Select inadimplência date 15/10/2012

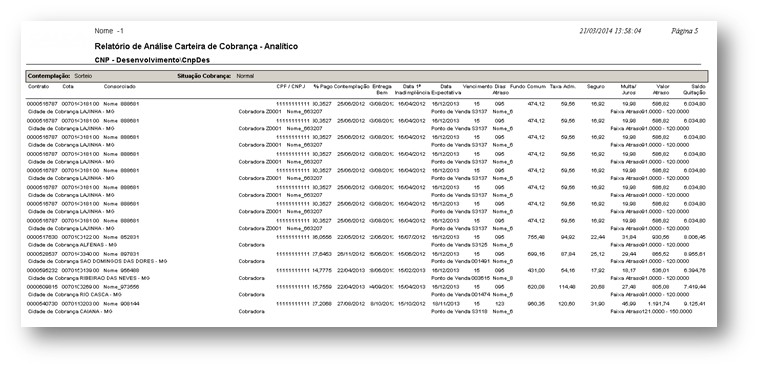[x=411, y=304]
